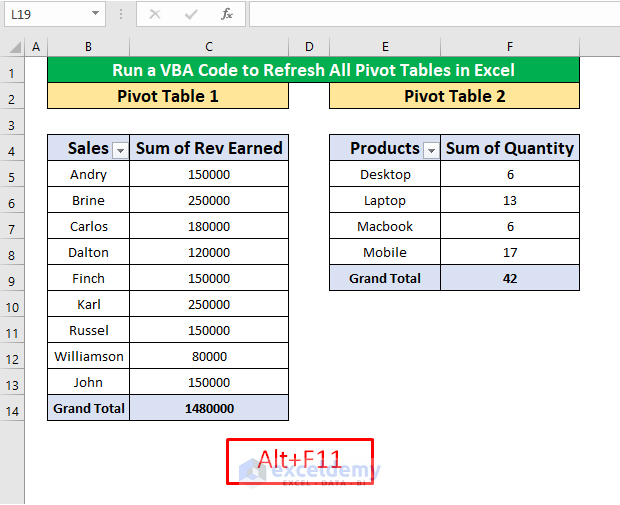Click the Grand Total label under Products
This screenshot has height=505, width=620.
pyautogui.click(x=385, y=278)
